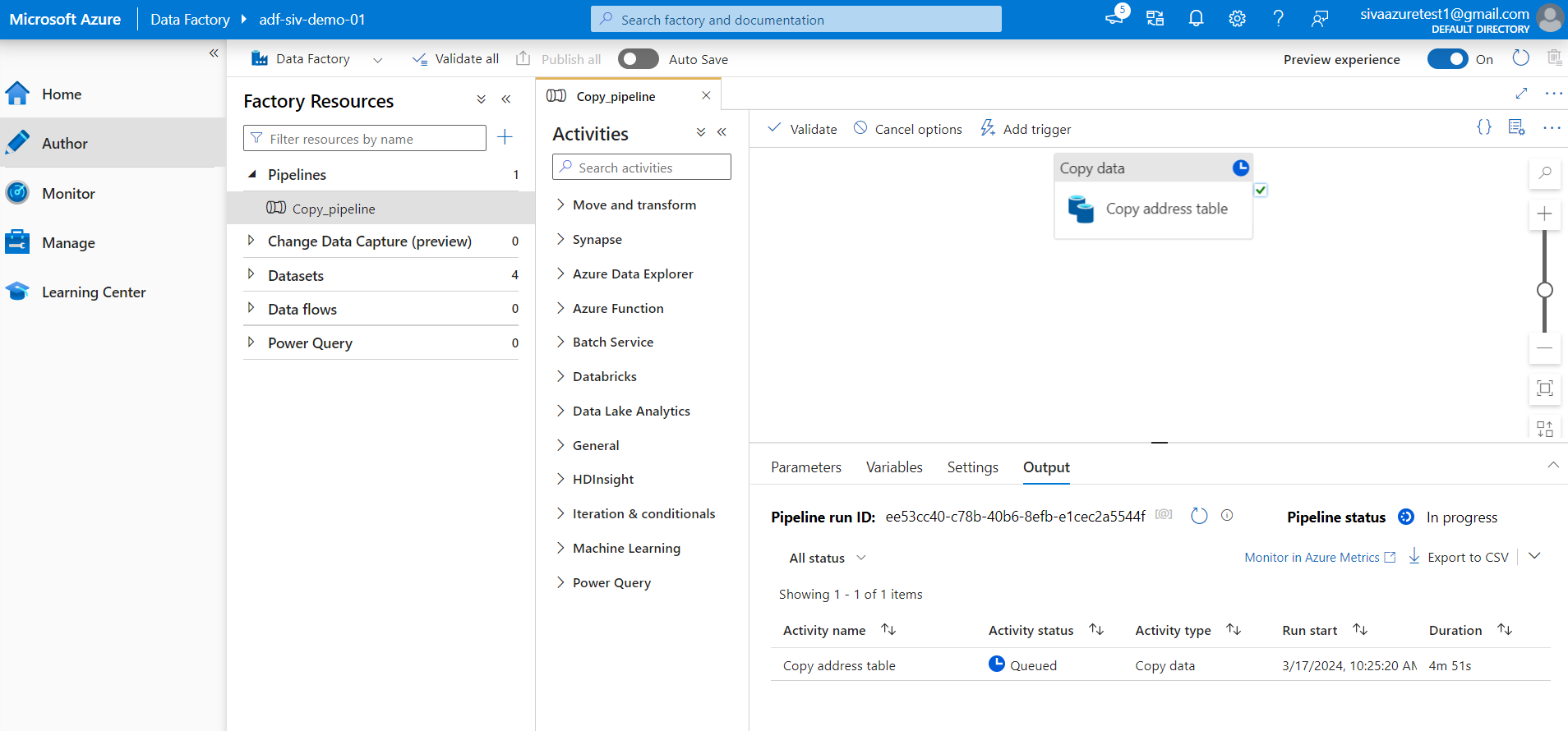Close the Copy_pipeline tab
1568x731 pixels.
[x=706, y=95]
